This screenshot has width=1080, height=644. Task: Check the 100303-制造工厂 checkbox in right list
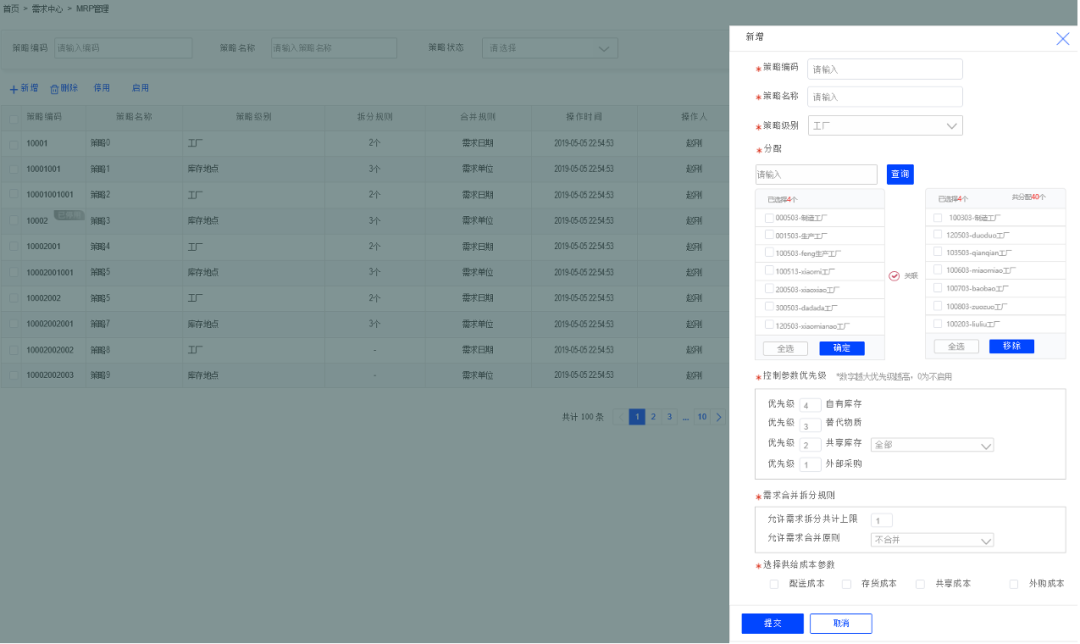point(937,218)
